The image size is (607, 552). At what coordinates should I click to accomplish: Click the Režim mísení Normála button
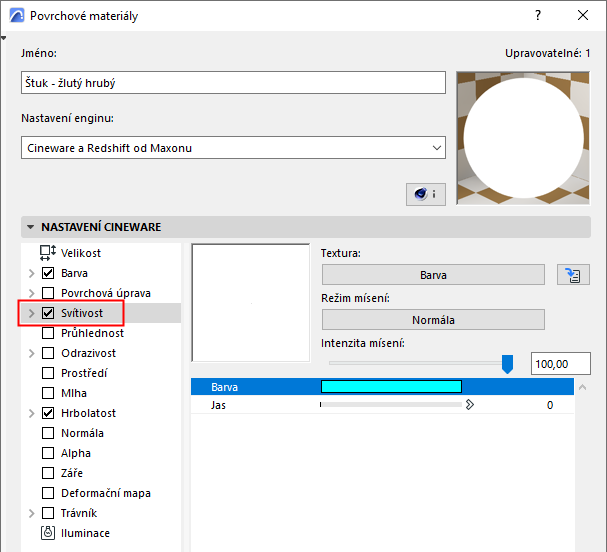coord(433,320)
